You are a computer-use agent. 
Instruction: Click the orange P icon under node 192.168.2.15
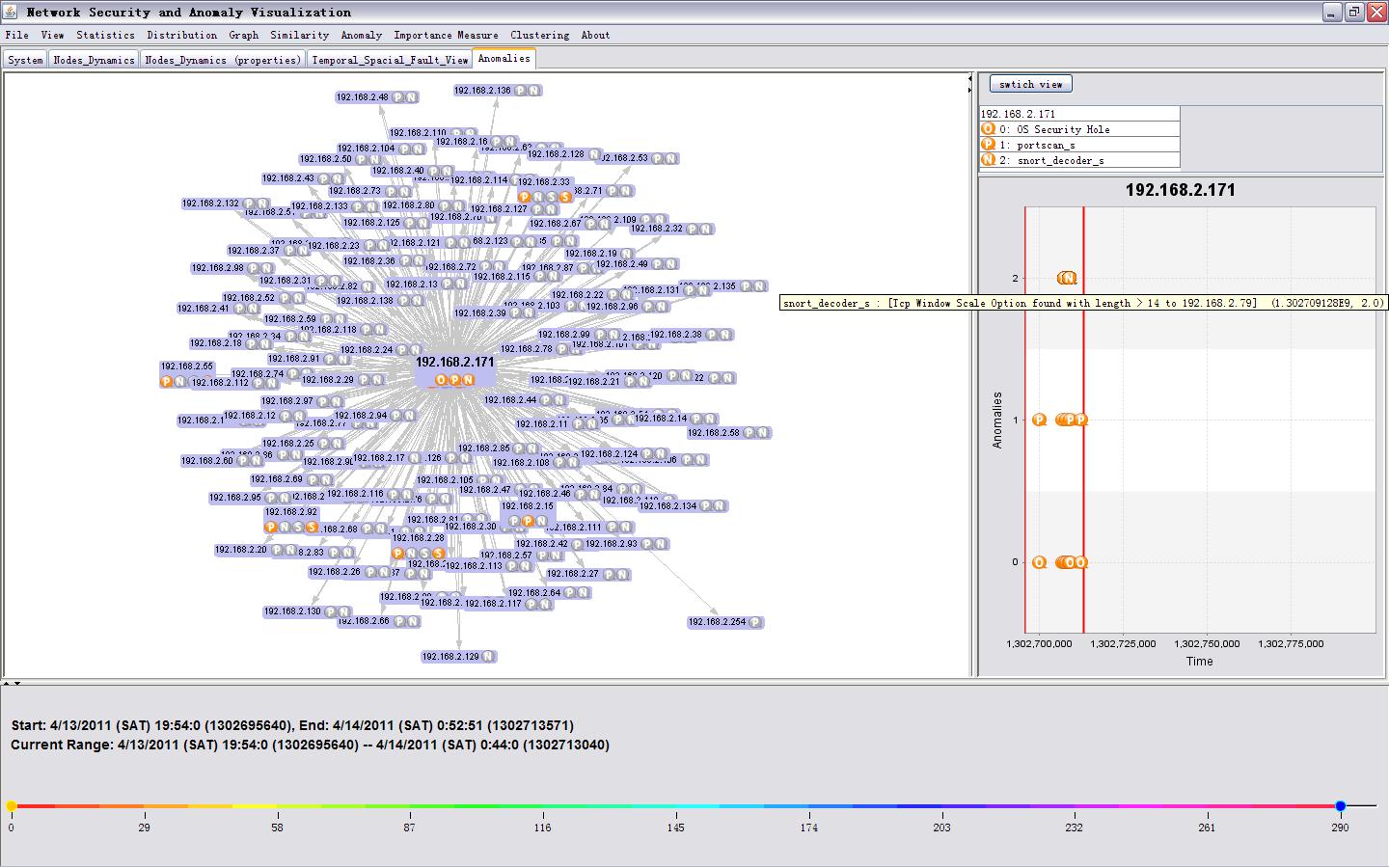click(x=528, y=522)
